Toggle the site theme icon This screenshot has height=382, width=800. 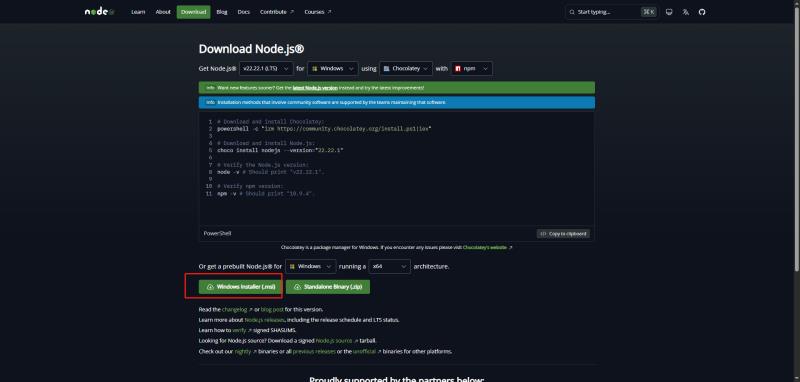[x=669, y=12]
